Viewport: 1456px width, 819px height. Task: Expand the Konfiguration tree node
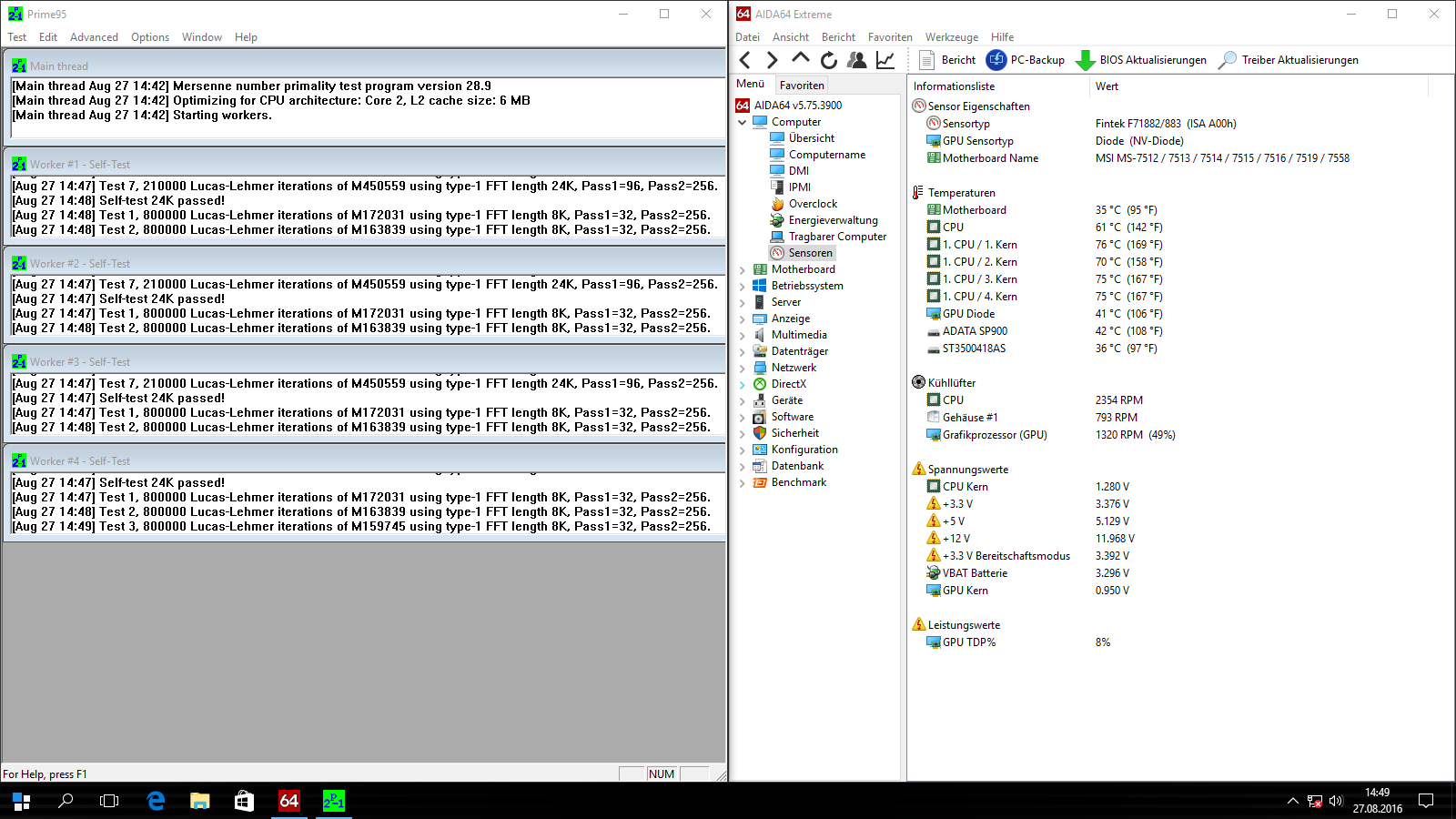(x=743, y=450)
